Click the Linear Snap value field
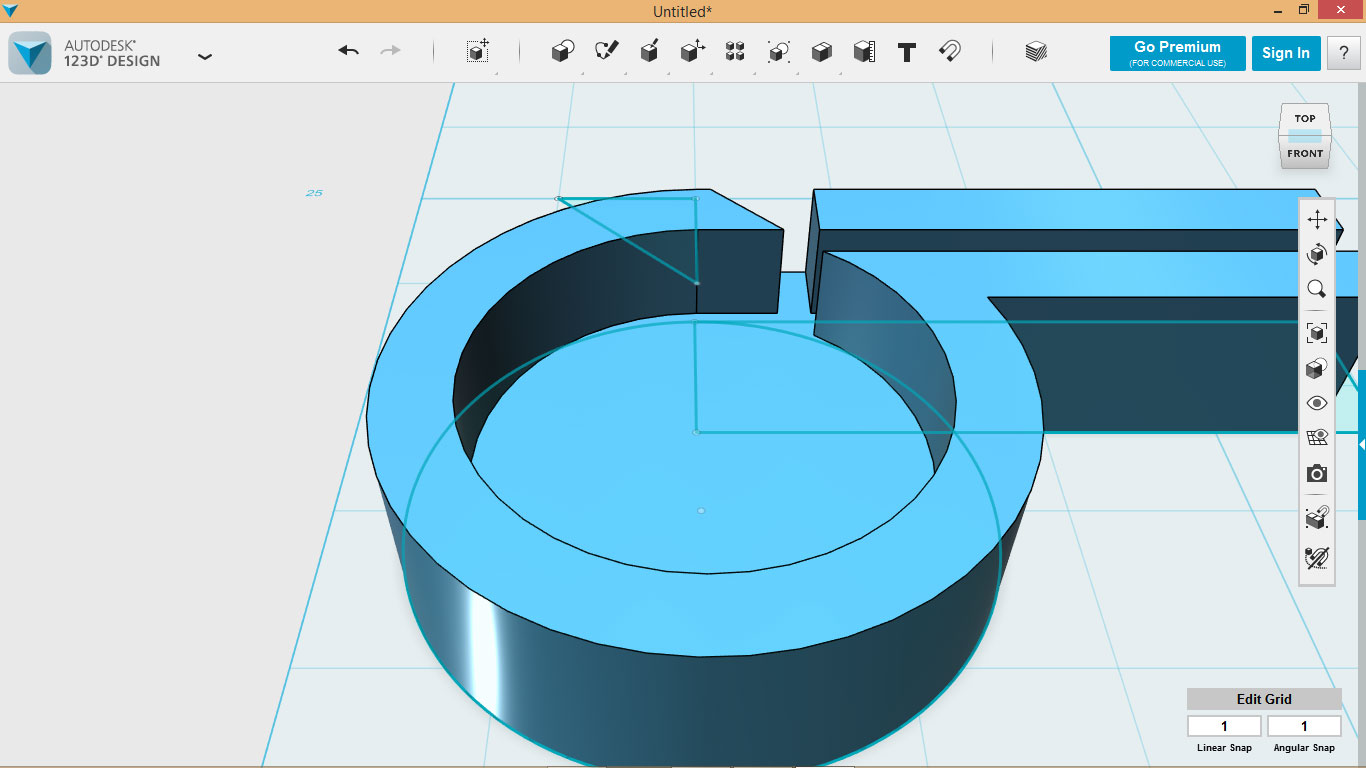The width and height of the screenshot is (1366, 768). point(1224,726)
